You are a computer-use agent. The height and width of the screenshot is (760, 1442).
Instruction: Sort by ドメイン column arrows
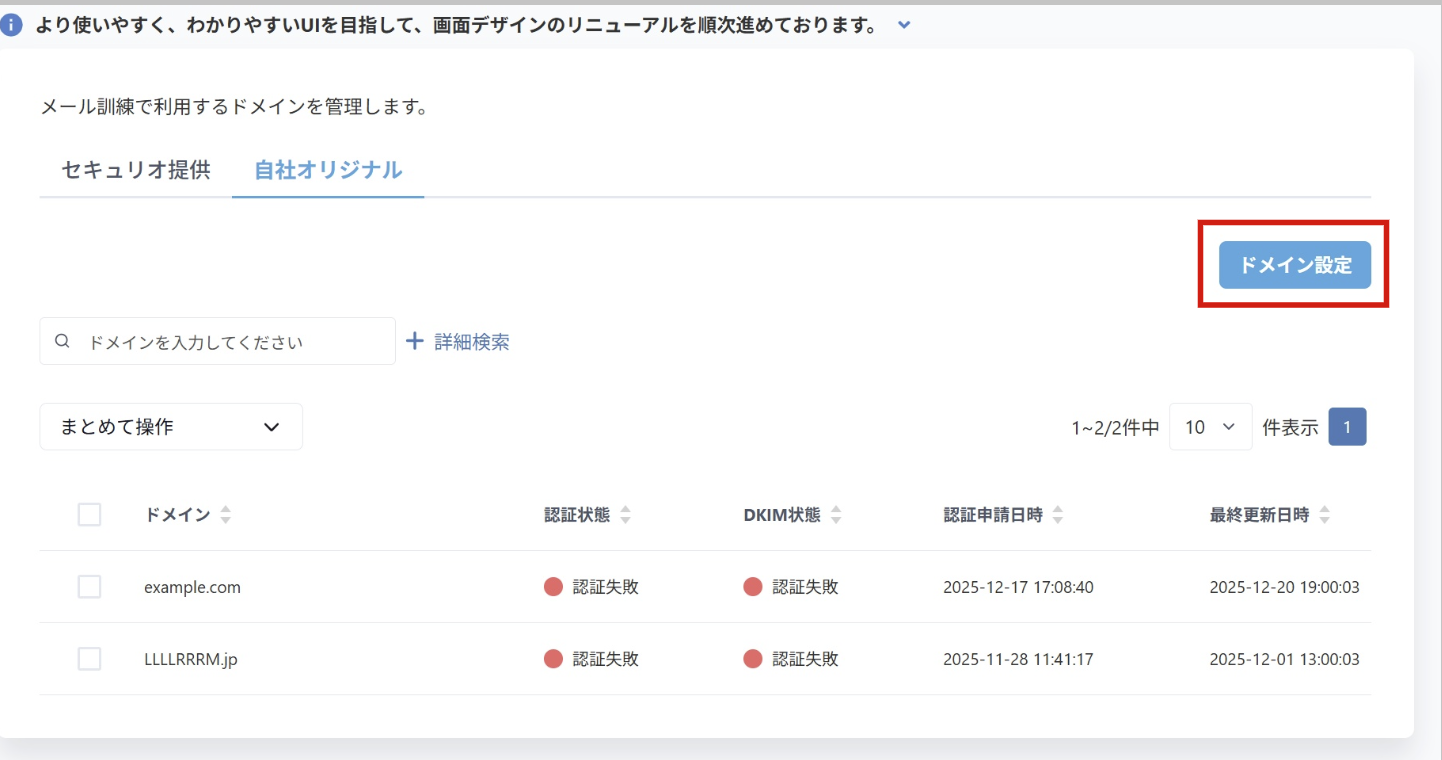coord(226,515)
